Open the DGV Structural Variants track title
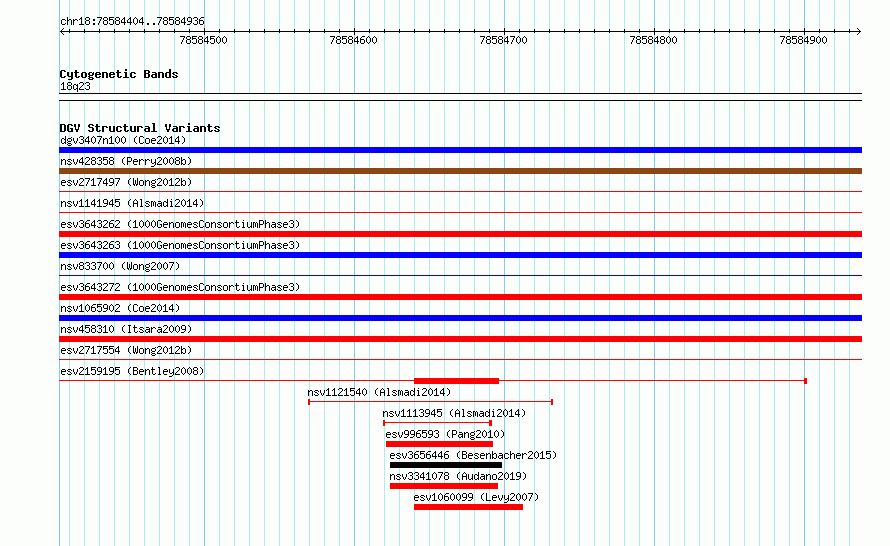 pos(140,128)
